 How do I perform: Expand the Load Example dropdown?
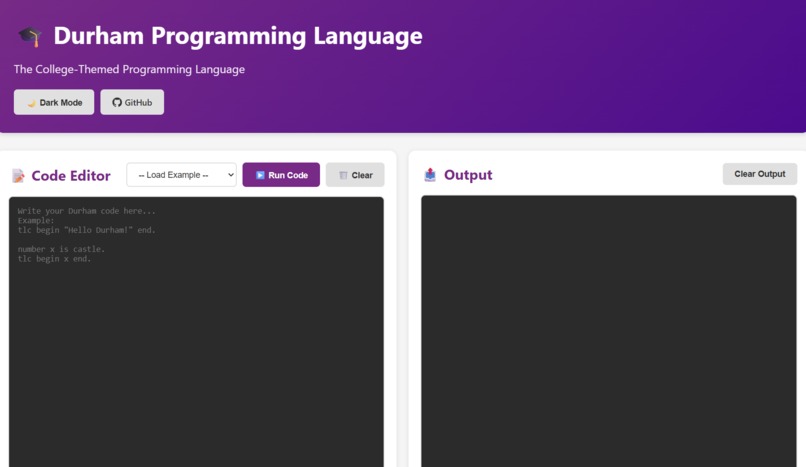[x=181, y=175]
